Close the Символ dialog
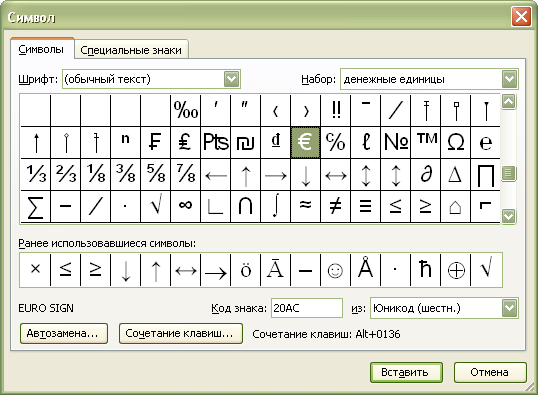 [521, 16]
